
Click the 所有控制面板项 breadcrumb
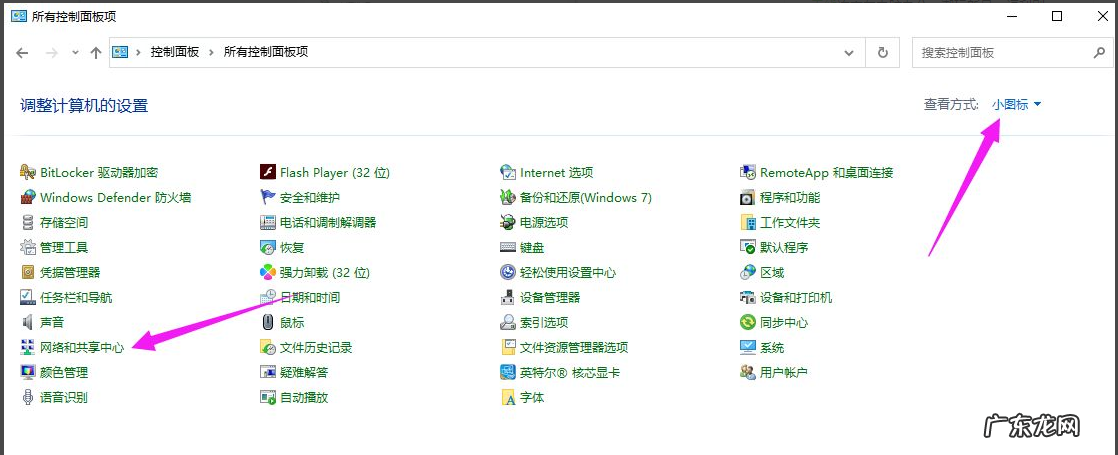tap(266, 52)
